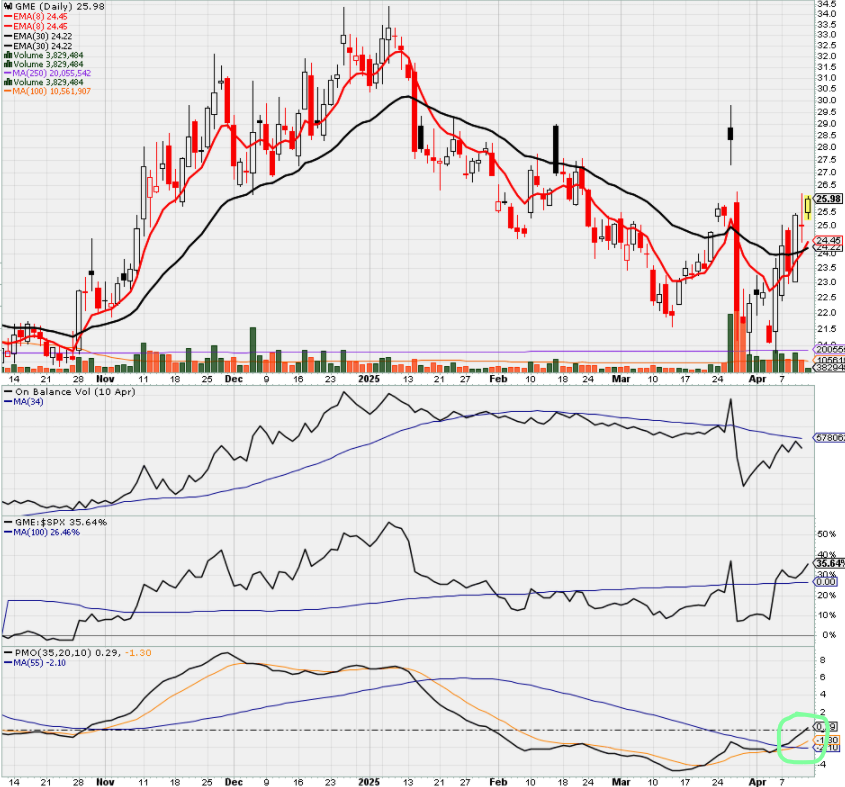Click the MA(250) 20,055,542 legend entry

(x=47, y=73)
